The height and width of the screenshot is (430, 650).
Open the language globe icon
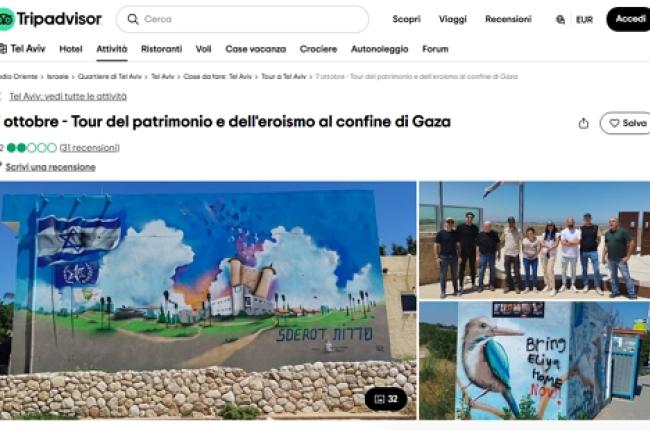click(x=560, y=19)
